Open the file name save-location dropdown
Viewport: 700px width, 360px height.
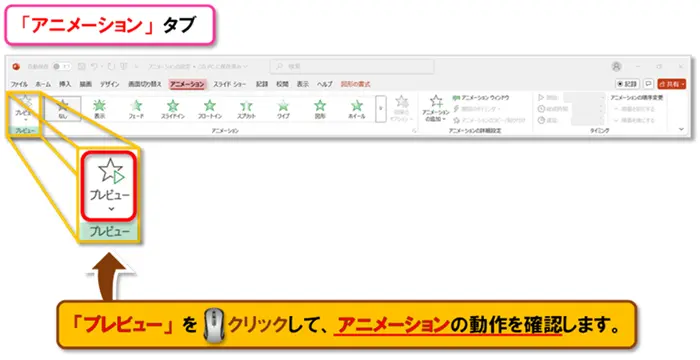pos(245,67)
